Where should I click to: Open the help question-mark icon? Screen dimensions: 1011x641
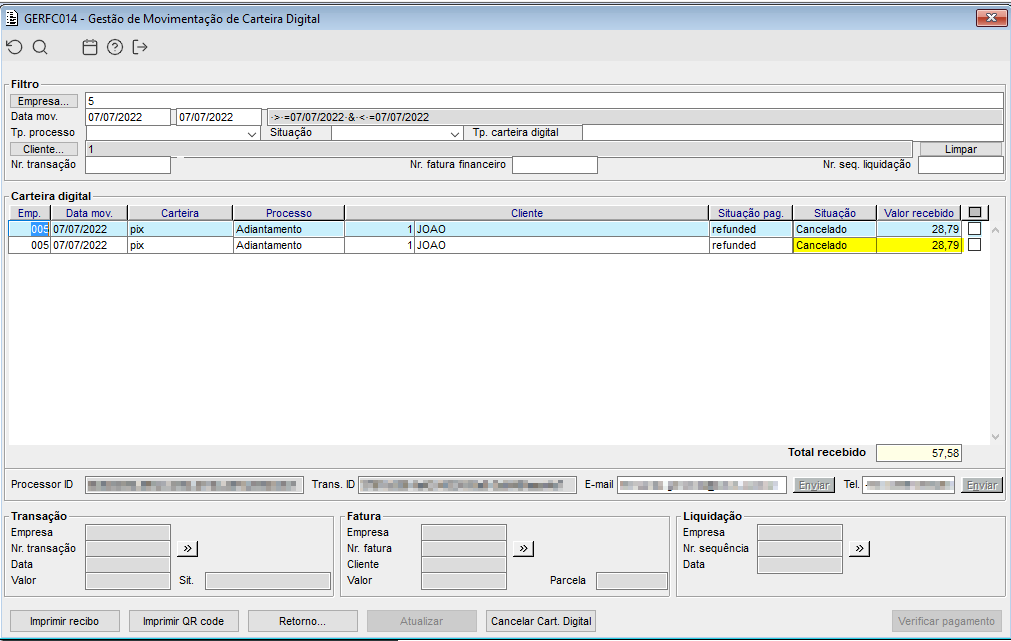(x=115, y=47)
